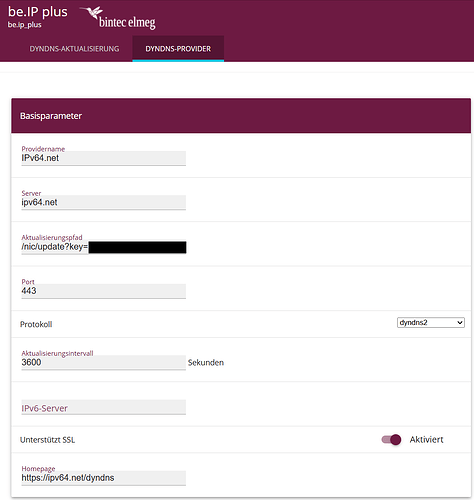Image resolution: width=474 pixels, height=500 pixels.
Task: Click the Protokoll row label
Action: [36, 324]
